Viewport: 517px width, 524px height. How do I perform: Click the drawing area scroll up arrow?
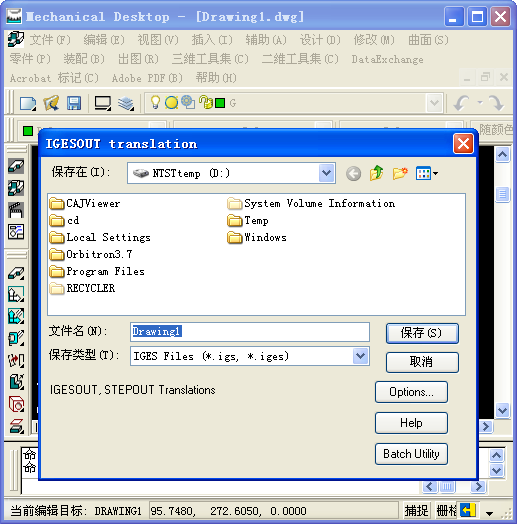[x=502, y=154]
